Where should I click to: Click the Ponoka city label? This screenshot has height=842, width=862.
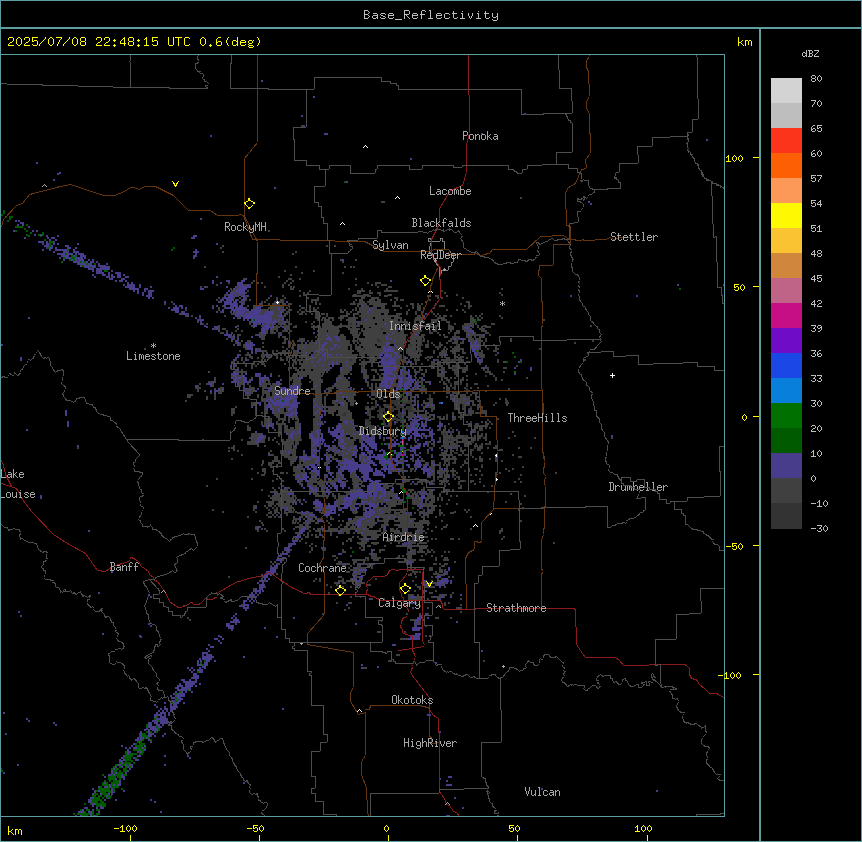[x=480, y=136]
